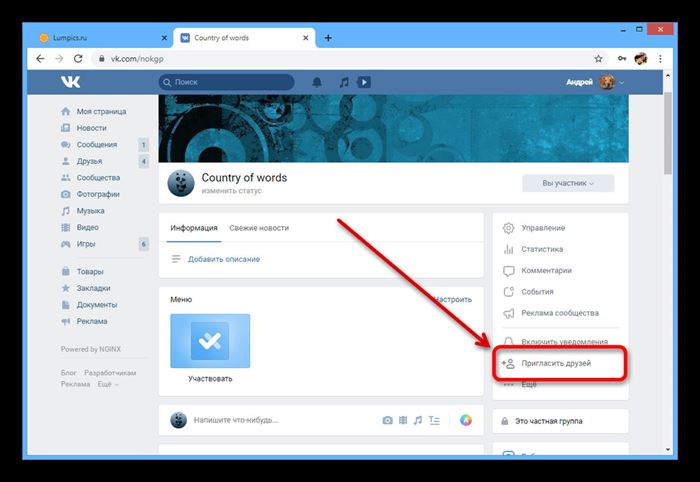Switch to the Свежие новости tab
This screenshot has height=482, width=700.
[259, 228]
